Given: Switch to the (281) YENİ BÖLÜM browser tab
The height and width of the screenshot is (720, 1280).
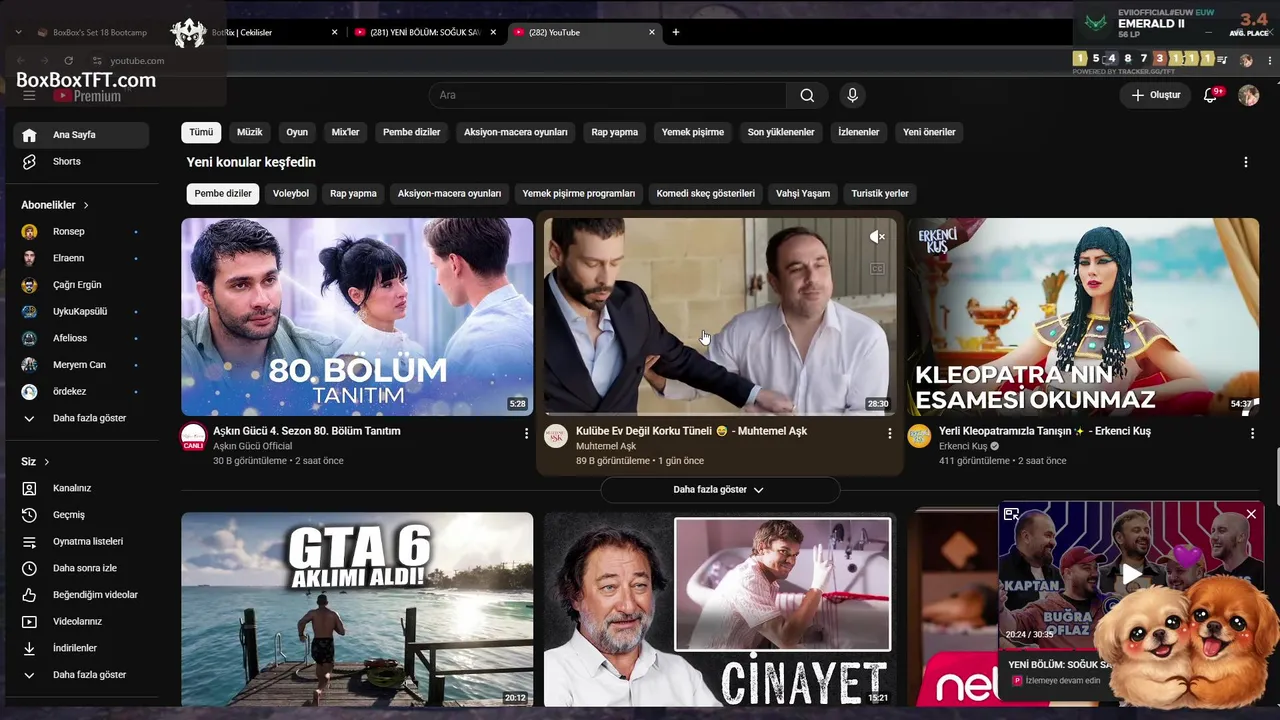Looking at the screenshot, I should click(424, 32).
